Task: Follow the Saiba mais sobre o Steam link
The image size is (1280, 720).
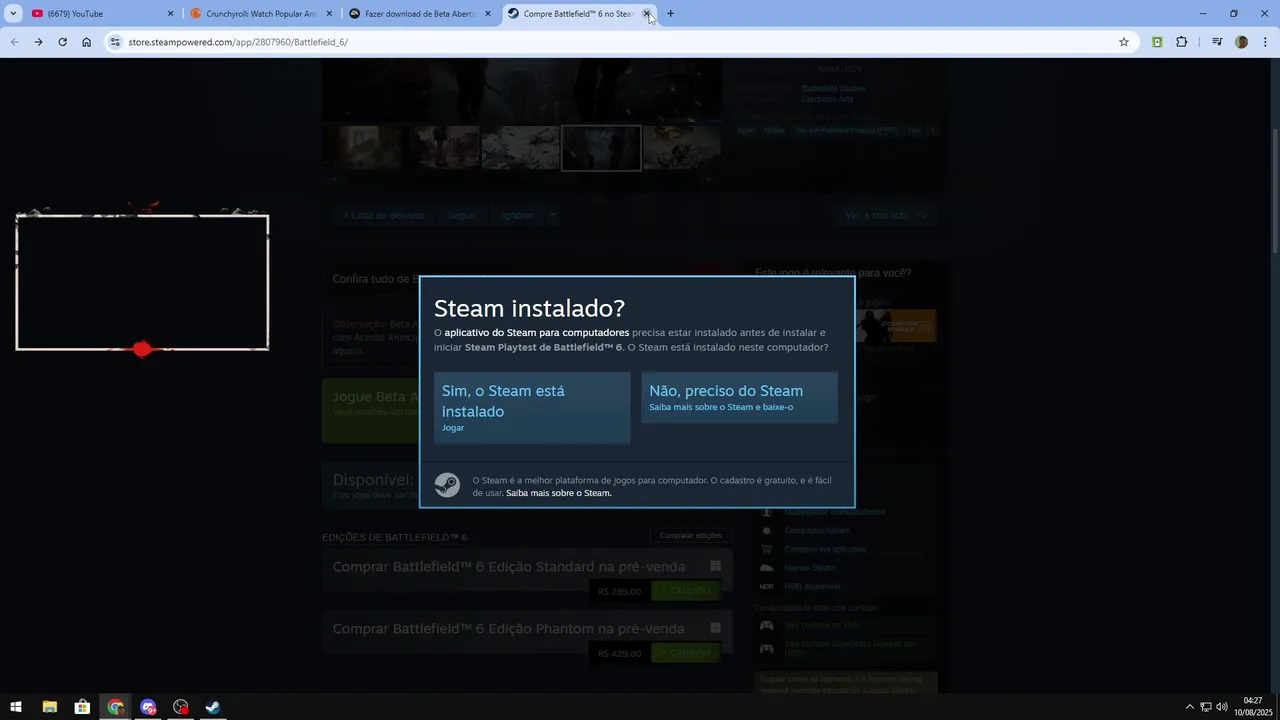Action: point(558,493)
